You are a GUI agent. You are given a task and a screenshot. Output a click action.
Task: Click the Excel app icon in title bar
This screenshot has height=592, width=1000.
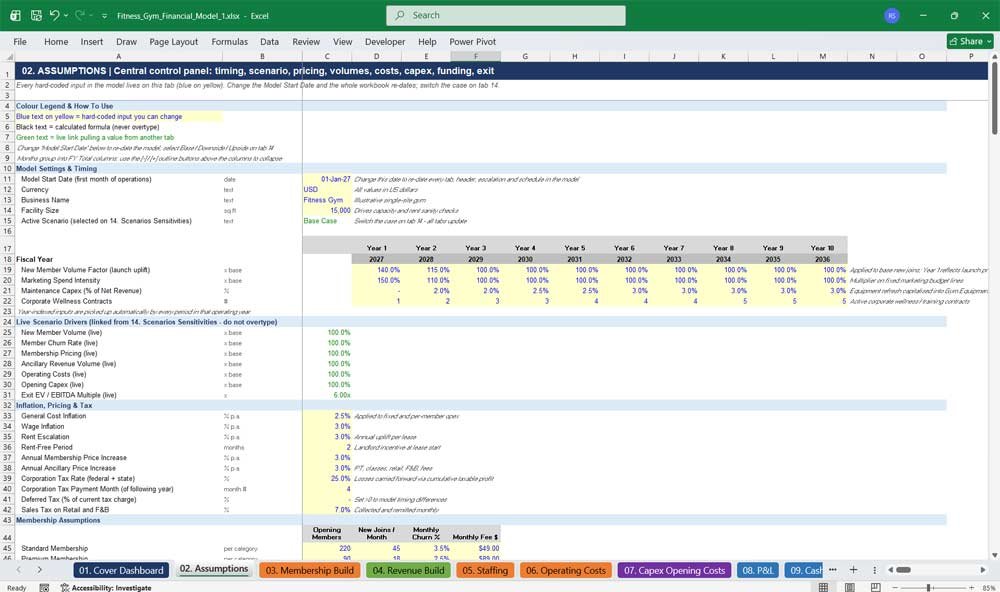coord(15,15)
